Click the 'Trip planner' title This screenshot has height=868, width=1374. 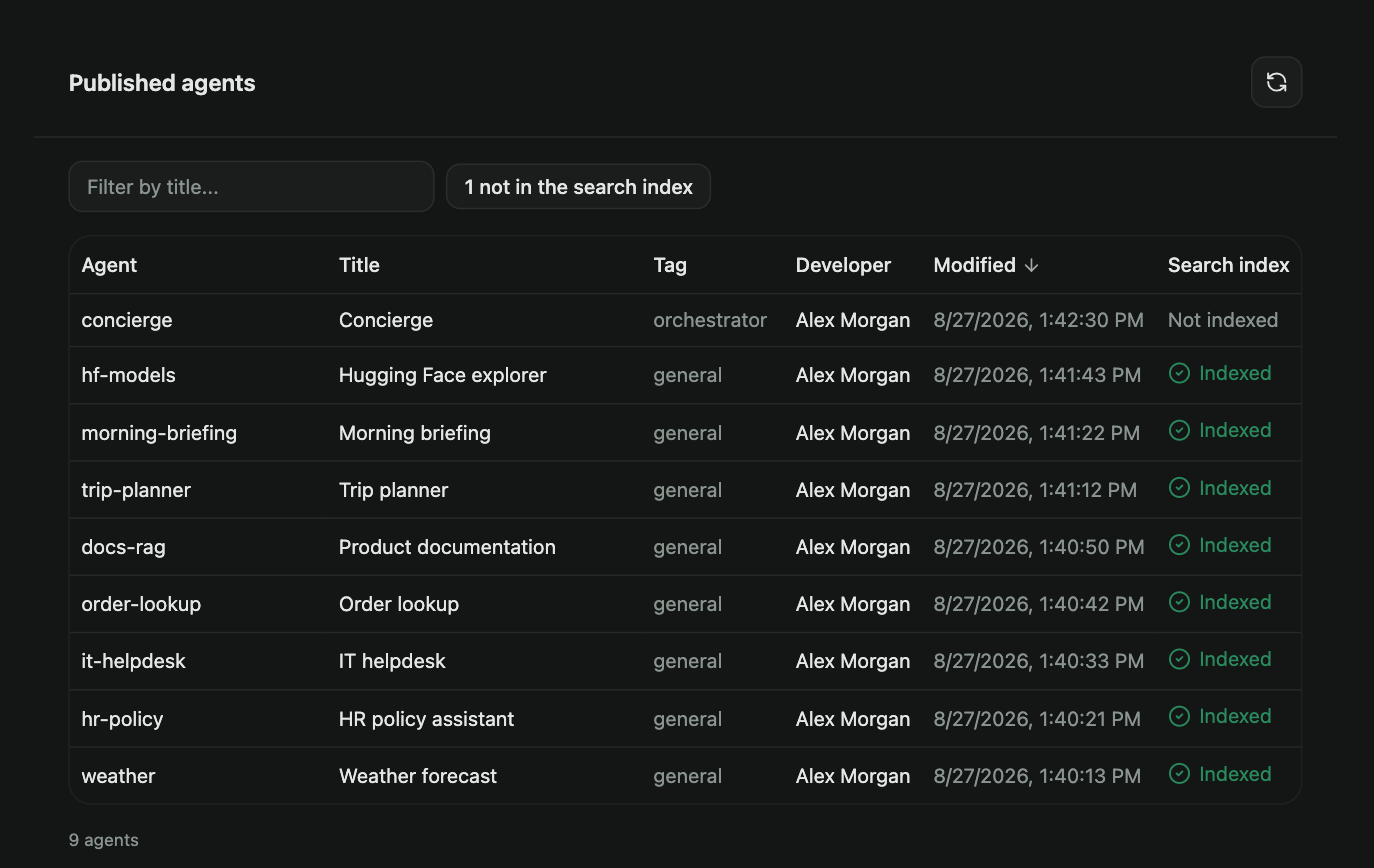coord(394,490)
